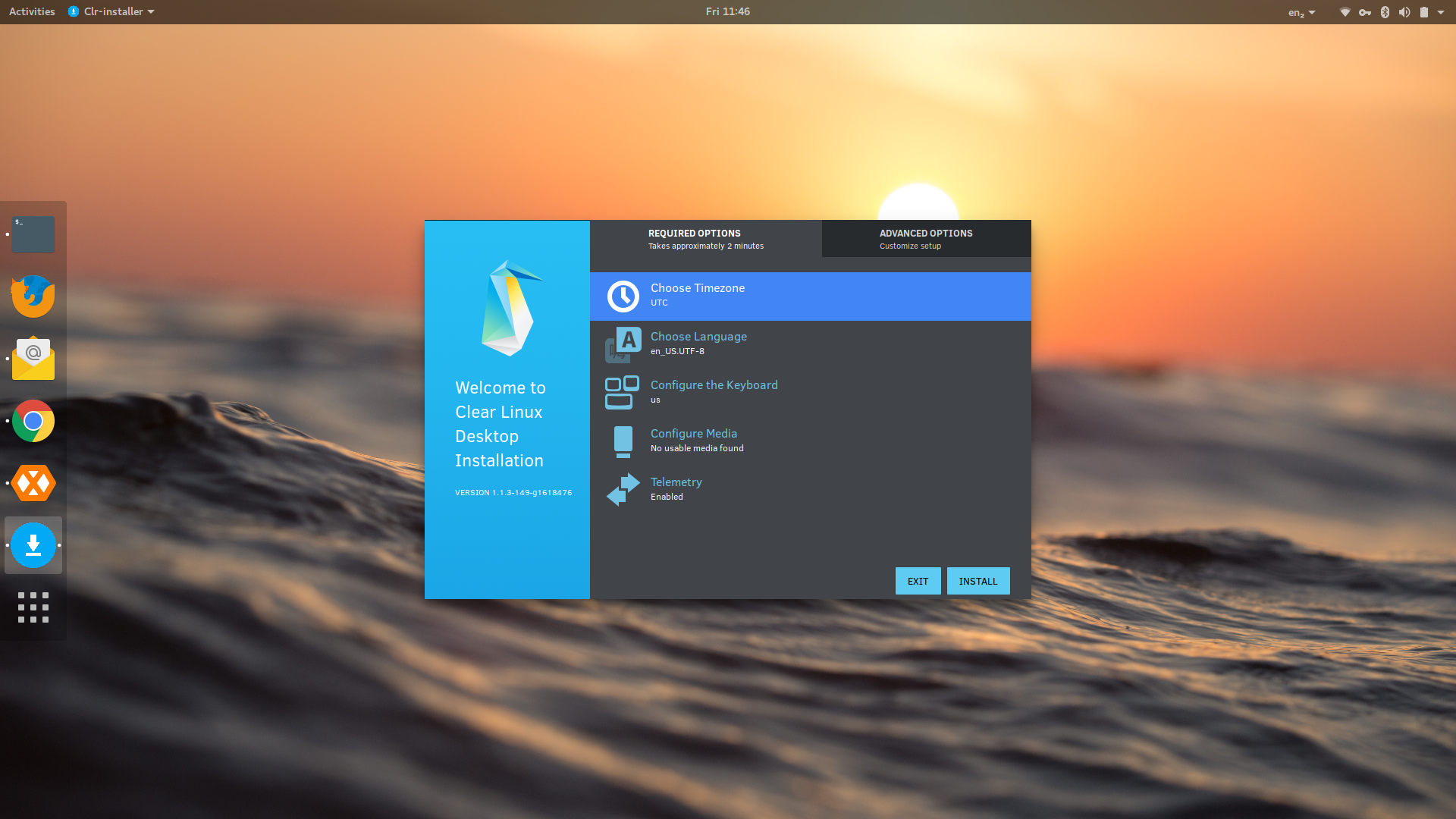Open the Activities overview
The image size is (1456, 819).
click(32, 11)
